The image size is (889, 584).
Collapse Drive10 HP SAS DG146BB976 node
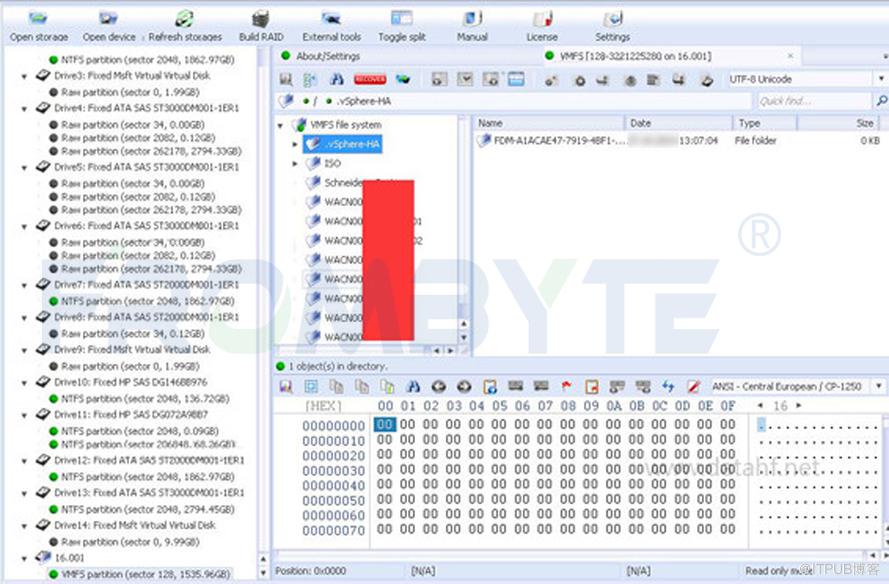24,383
